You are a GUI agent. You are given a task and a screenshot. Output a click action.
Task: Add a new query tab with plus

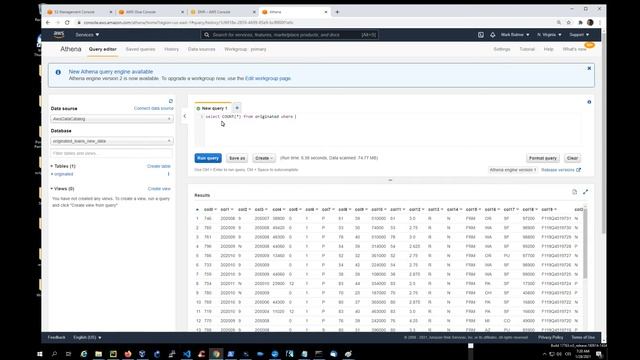tap(237, 108)
